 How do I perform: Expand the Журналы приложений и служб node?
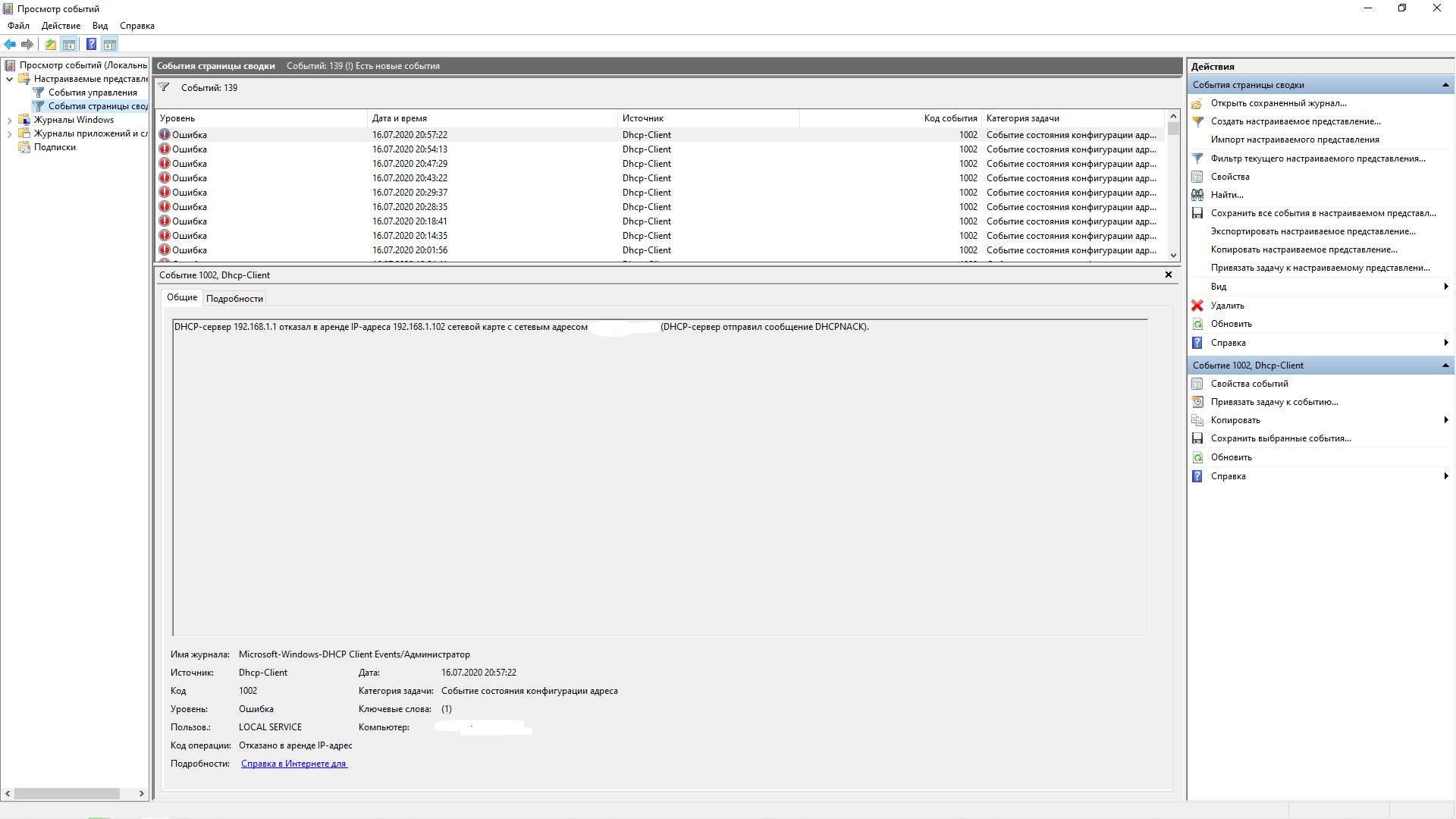point(9,133)
